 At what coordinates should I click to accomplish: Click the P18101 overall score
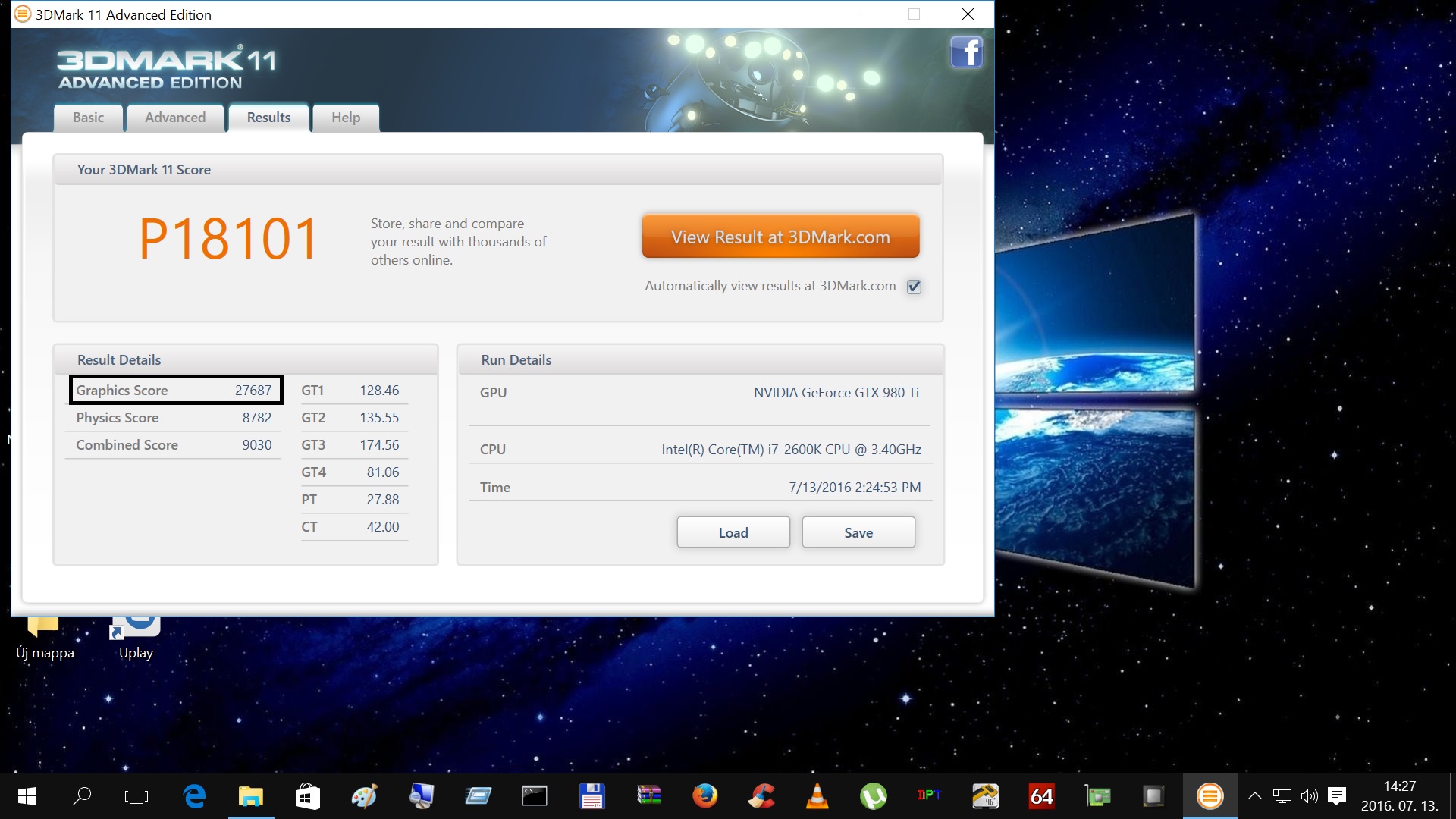point(228,239)
